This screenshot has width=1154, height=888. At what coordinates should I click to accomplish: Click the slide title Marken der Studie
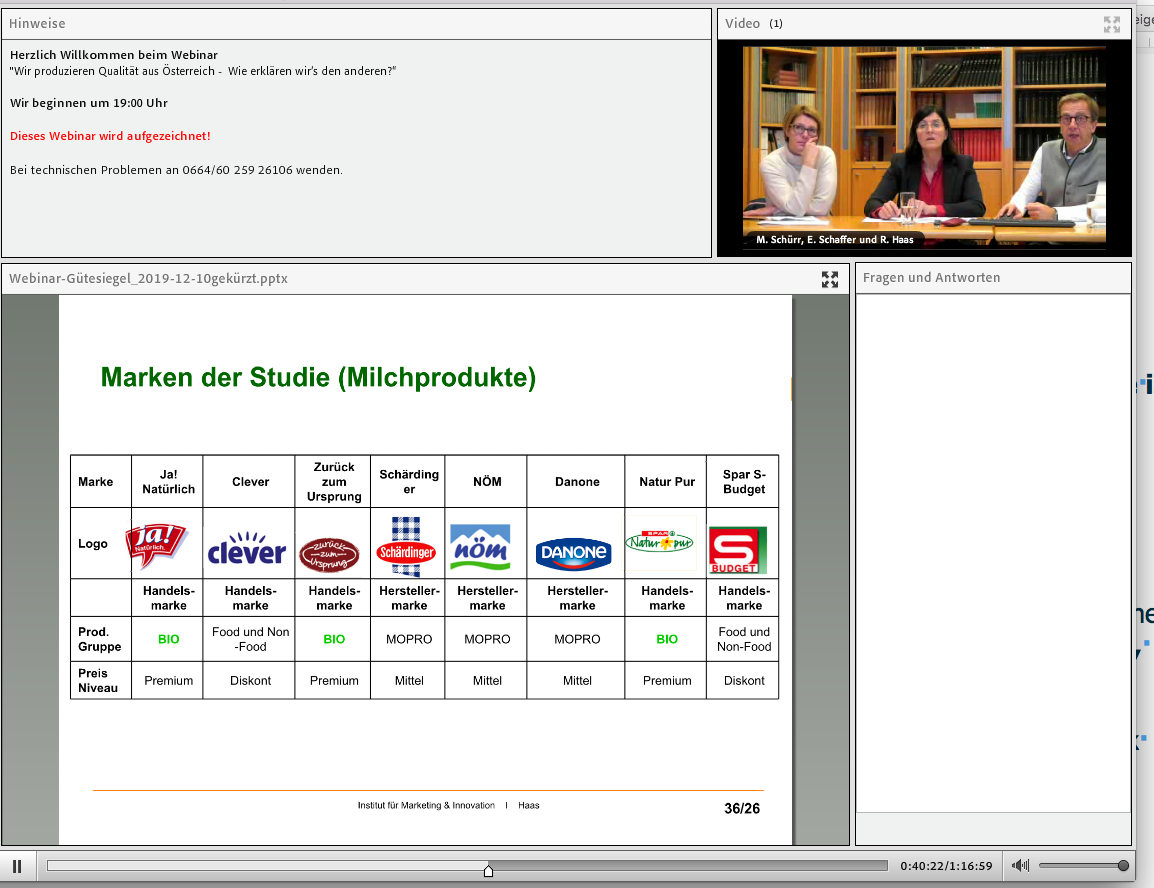[318, 378]
